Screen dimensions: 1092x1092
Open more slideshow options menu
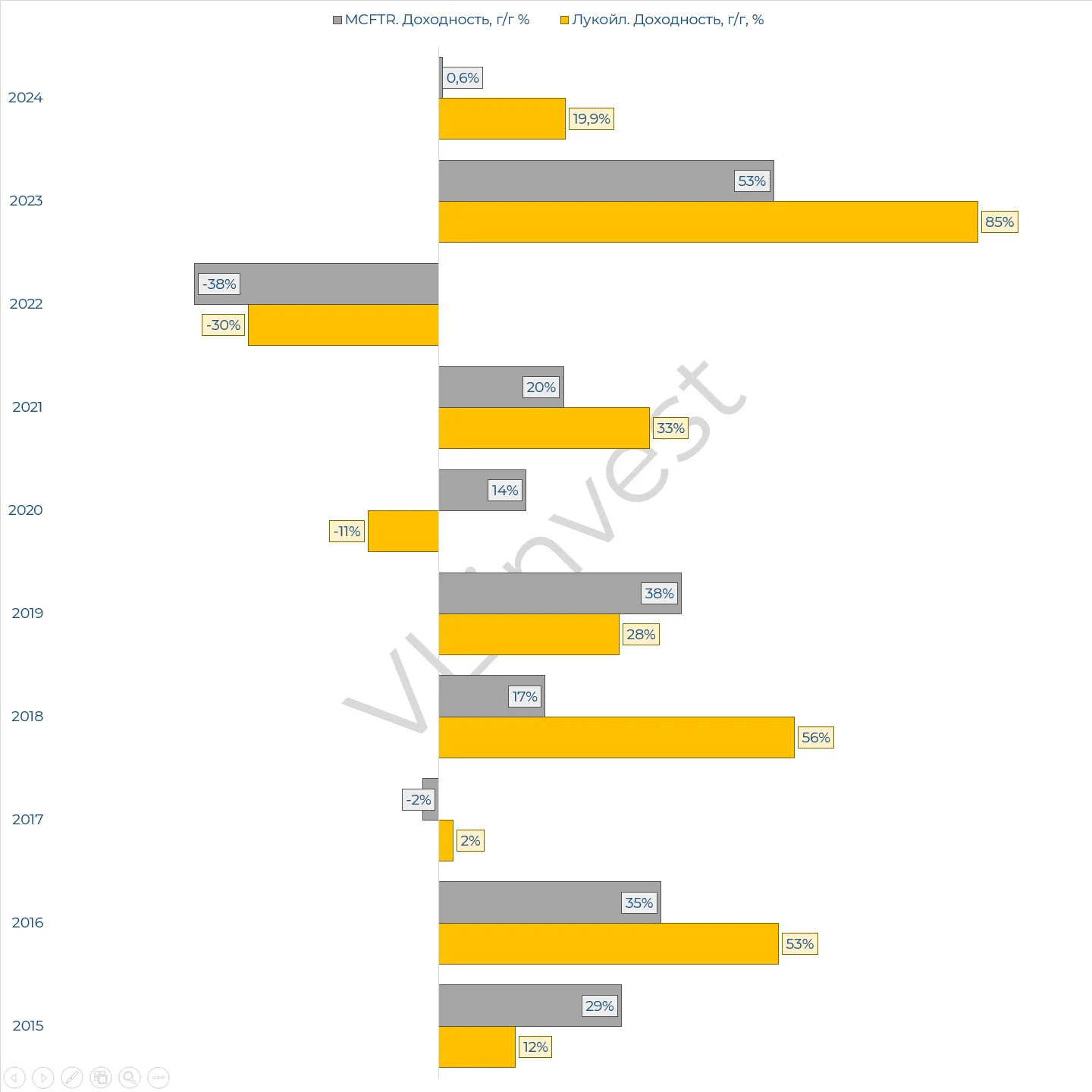158,1077
